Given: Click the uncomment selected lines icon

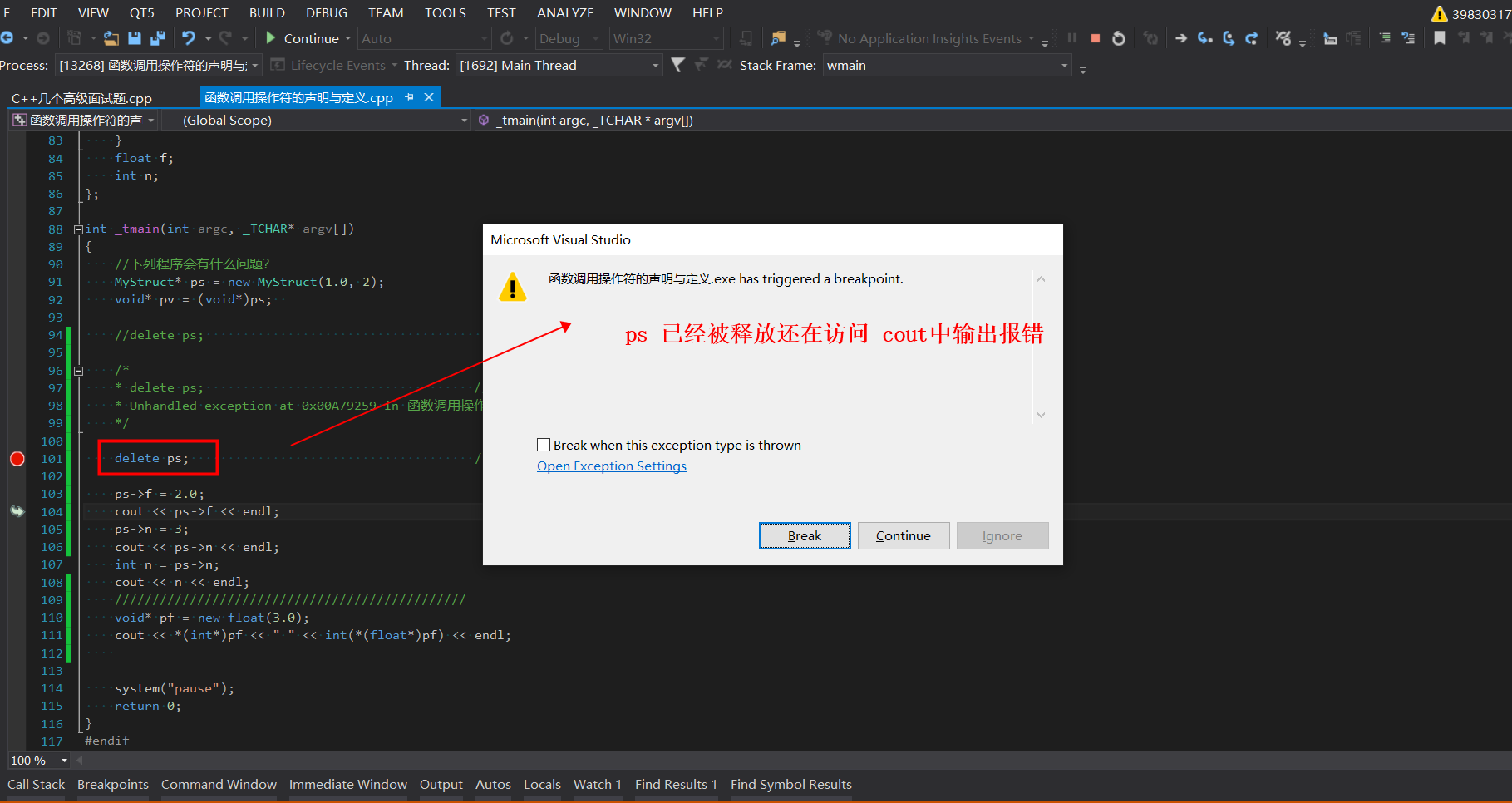Looking at the screenshot, I should coord(1408,38).
